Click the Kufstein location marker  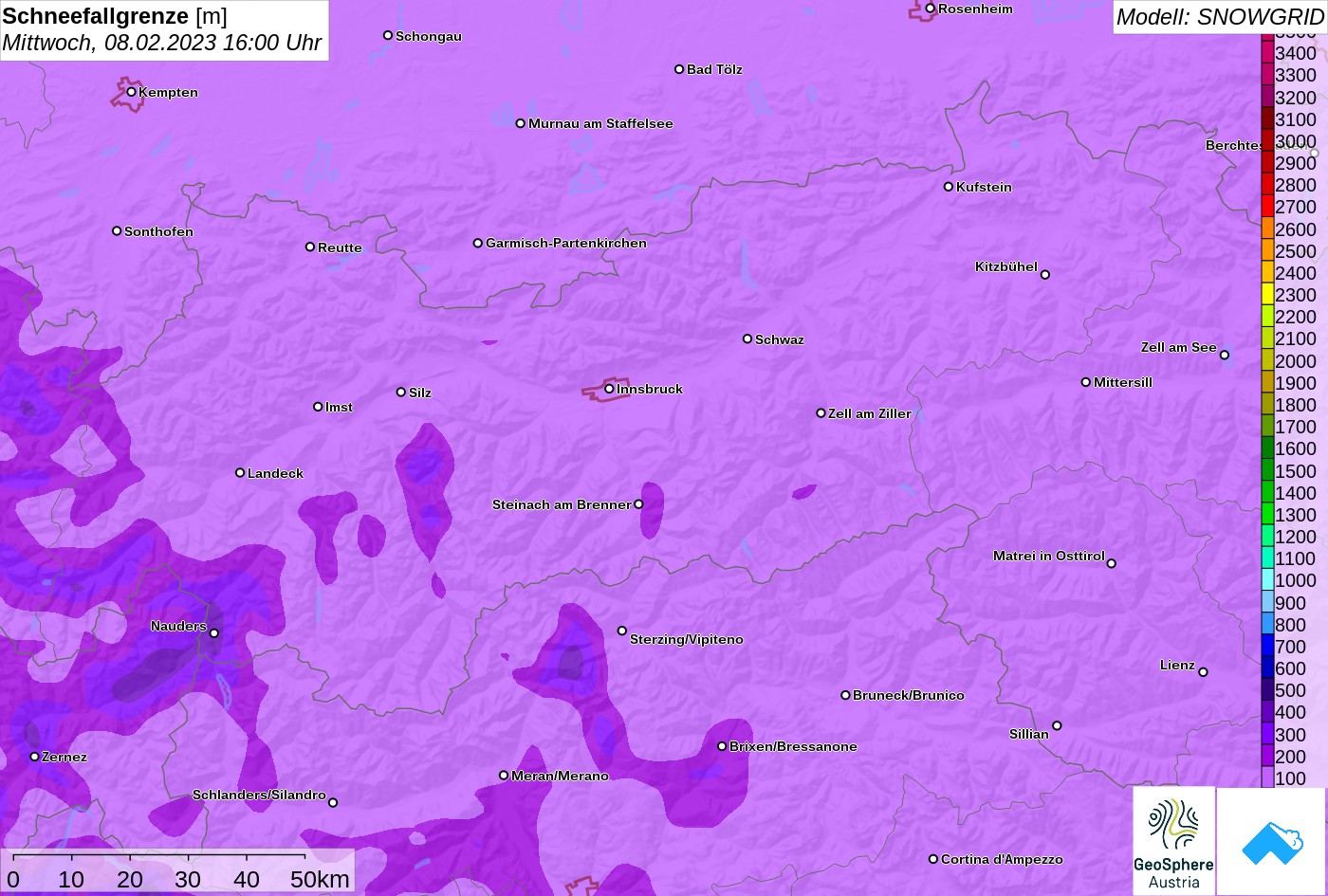(948, 187)
